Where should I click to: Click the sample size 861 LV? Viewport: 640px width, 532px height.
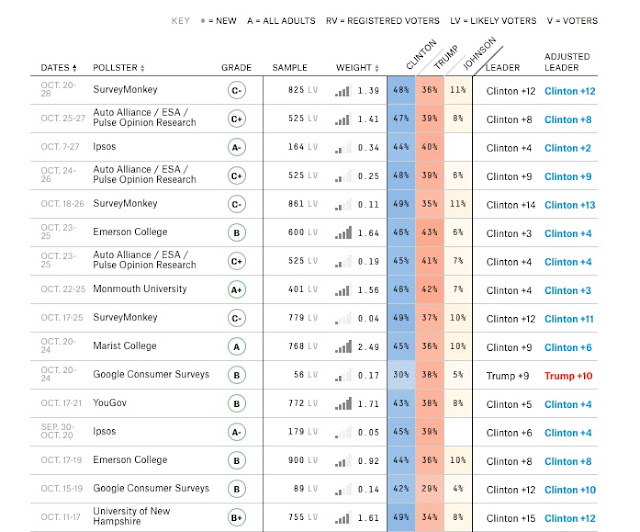click(x=302, y=204)
